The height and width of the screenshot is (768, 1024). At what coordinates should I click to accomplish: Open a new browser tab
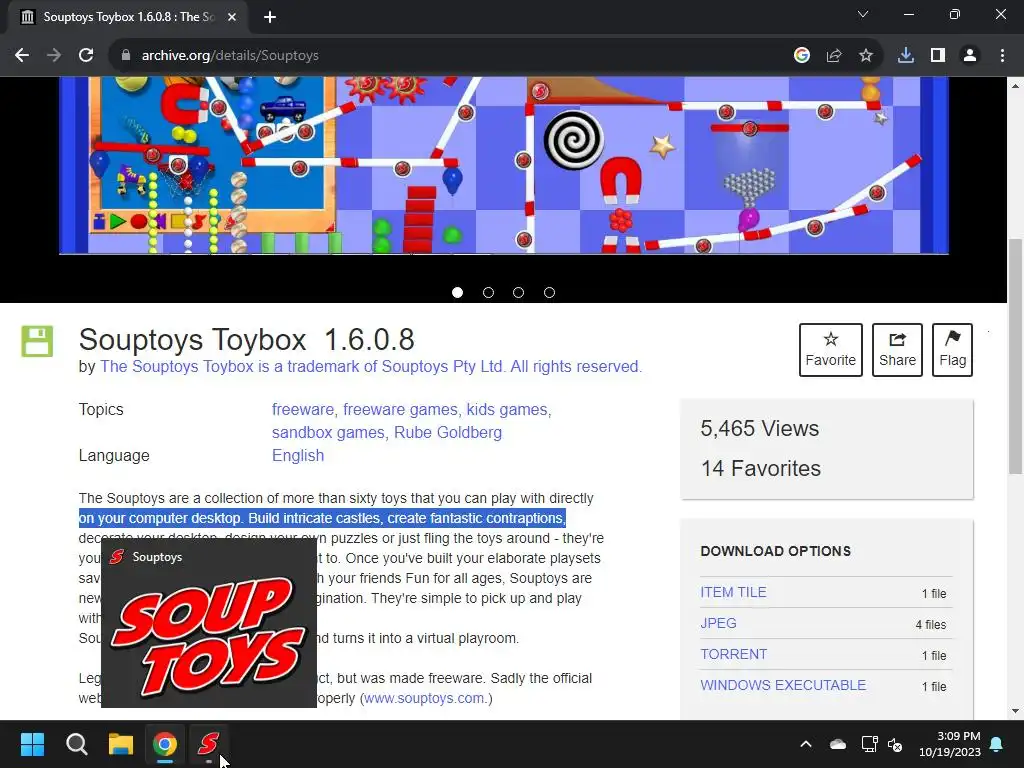[x=270, y=17]
